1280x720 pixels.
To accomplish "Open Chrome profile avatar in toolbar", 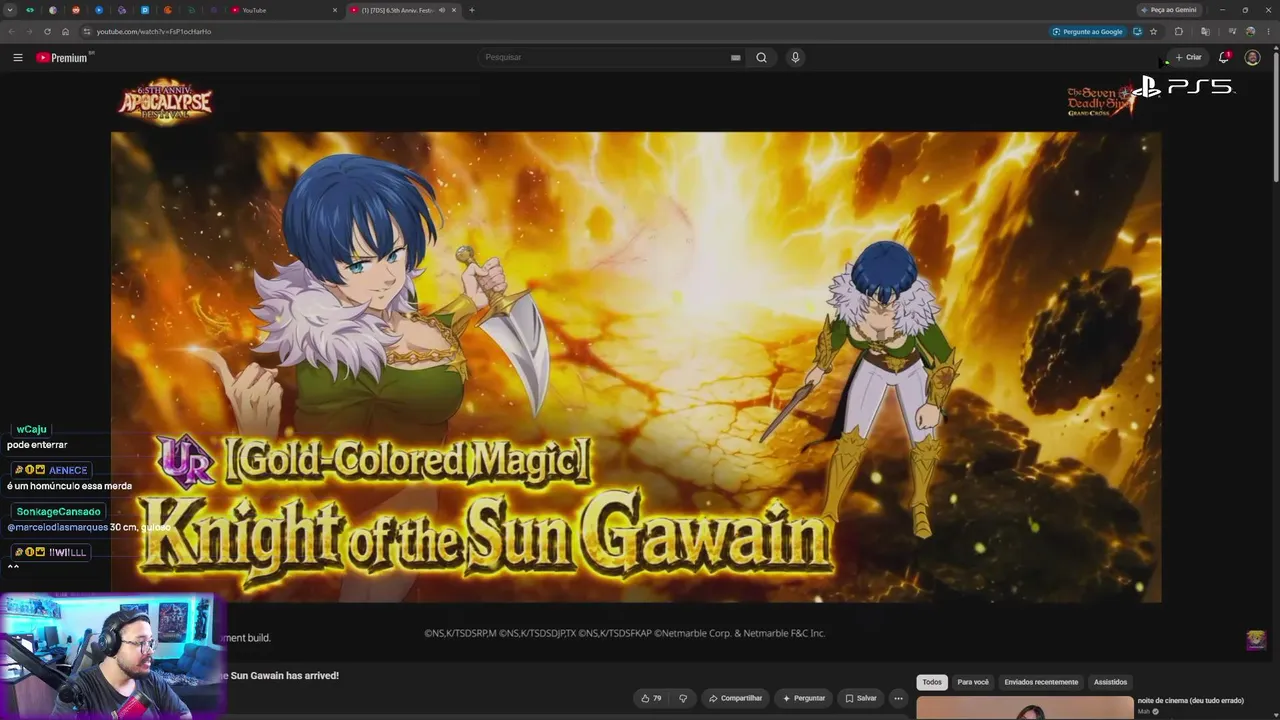I will [1250, 31].
